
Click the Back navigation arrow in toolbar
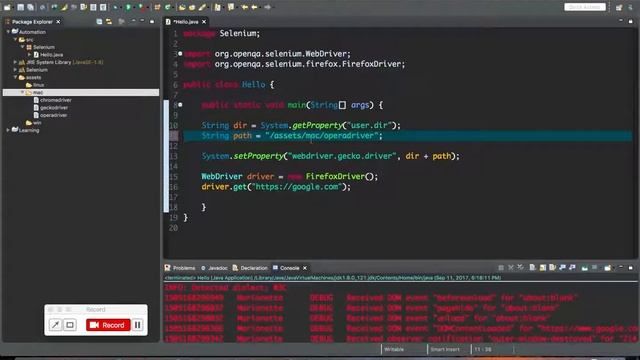pyautogui.click(x=254, y=7)
